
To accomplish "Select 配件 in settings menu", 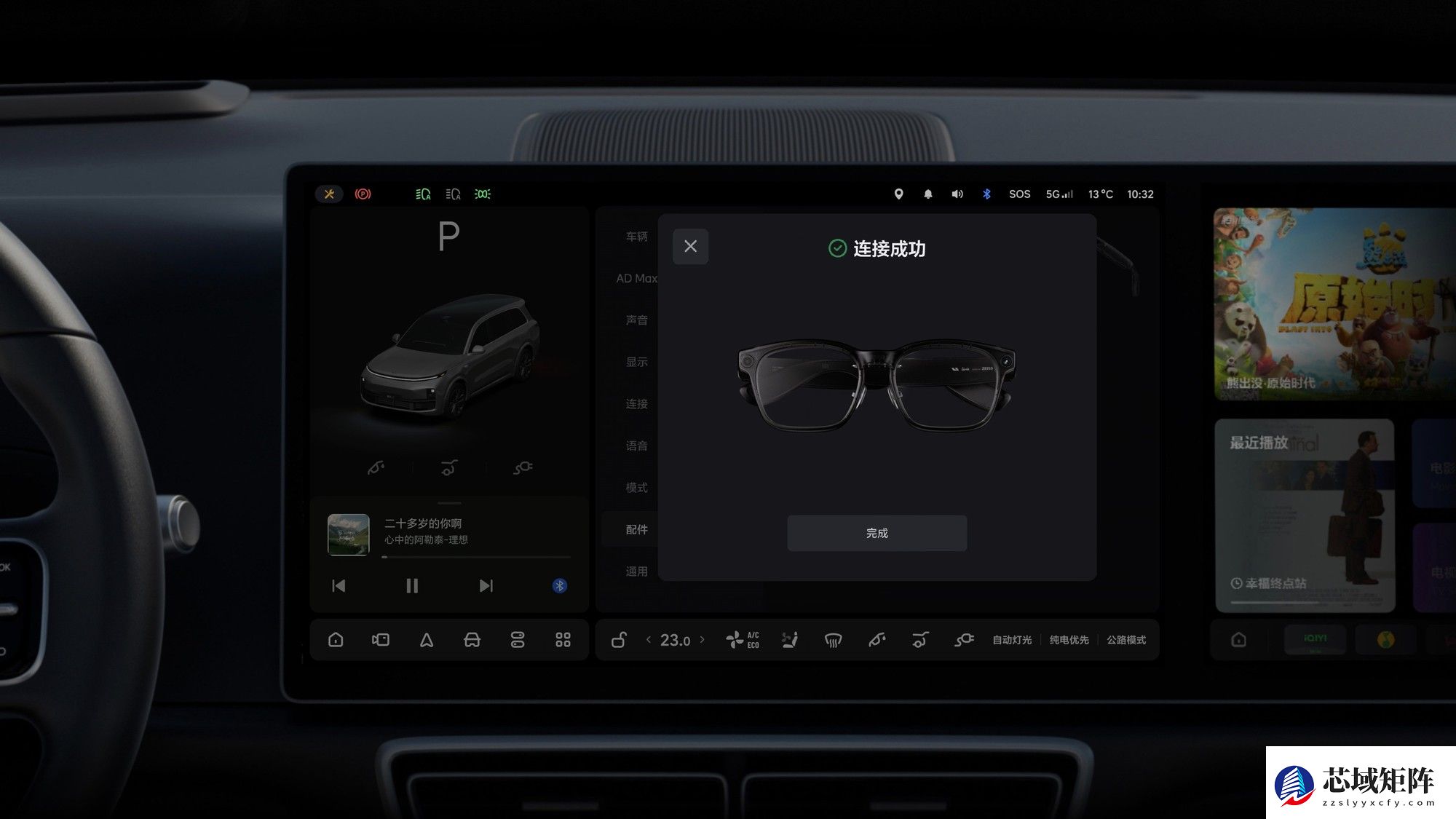I will pyautogui.click(x=636, y=529).
